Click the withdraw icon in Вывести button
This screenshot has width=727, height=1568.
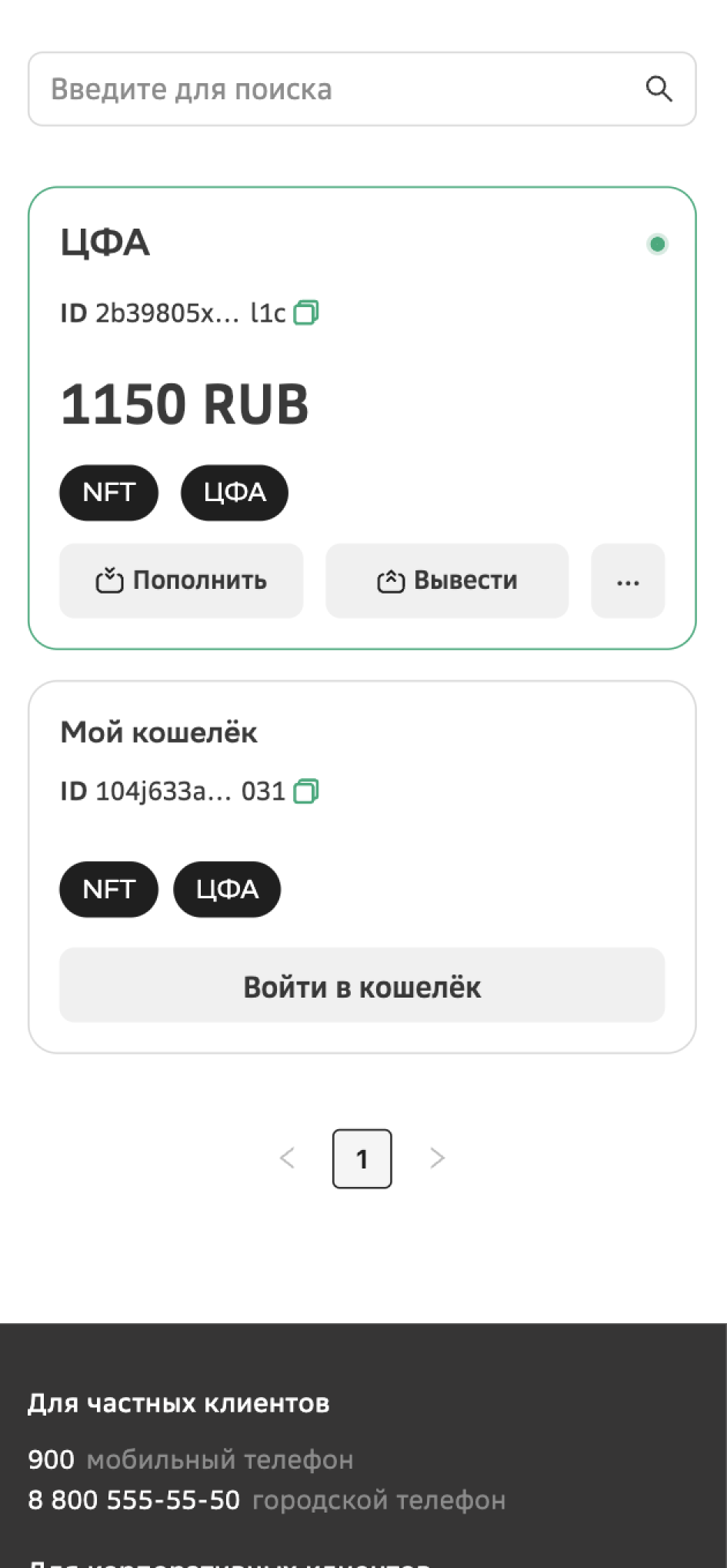[x=391, y=581]
